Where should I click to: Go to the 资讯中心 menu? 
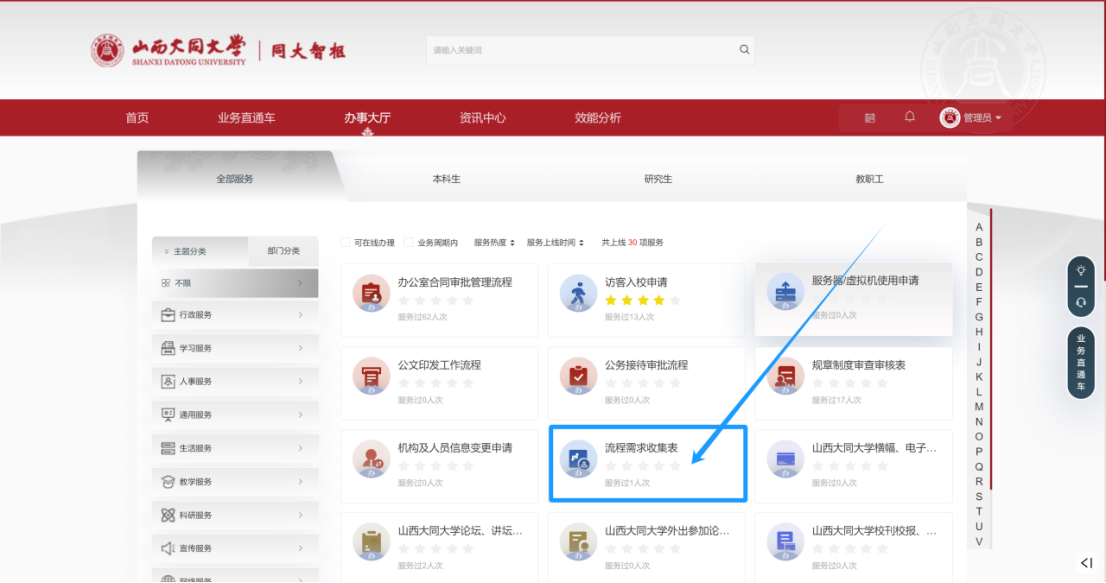click(x=482, y=118)
